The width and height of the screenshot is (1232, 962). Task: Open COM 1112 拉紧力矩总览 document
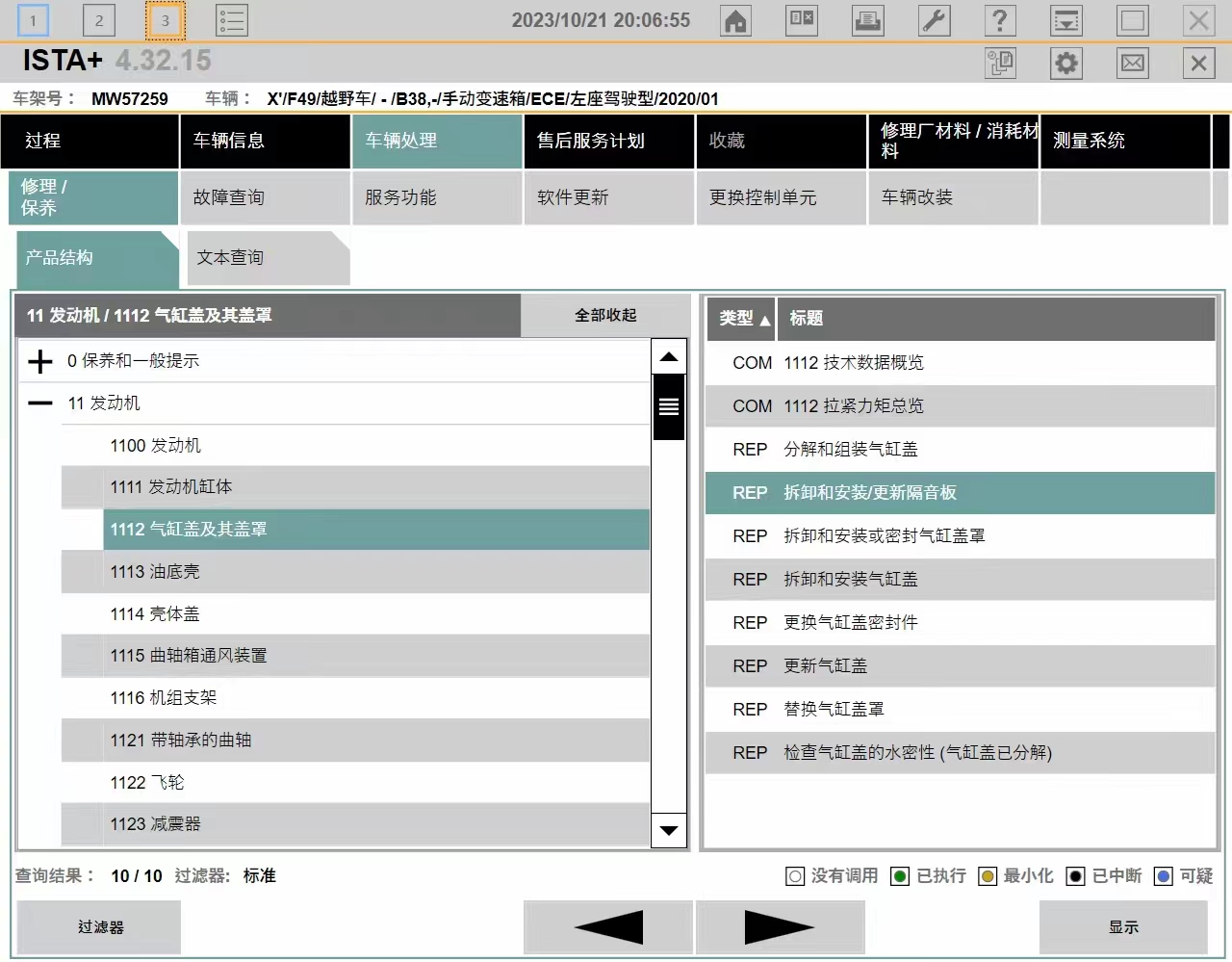click(961, 406)
